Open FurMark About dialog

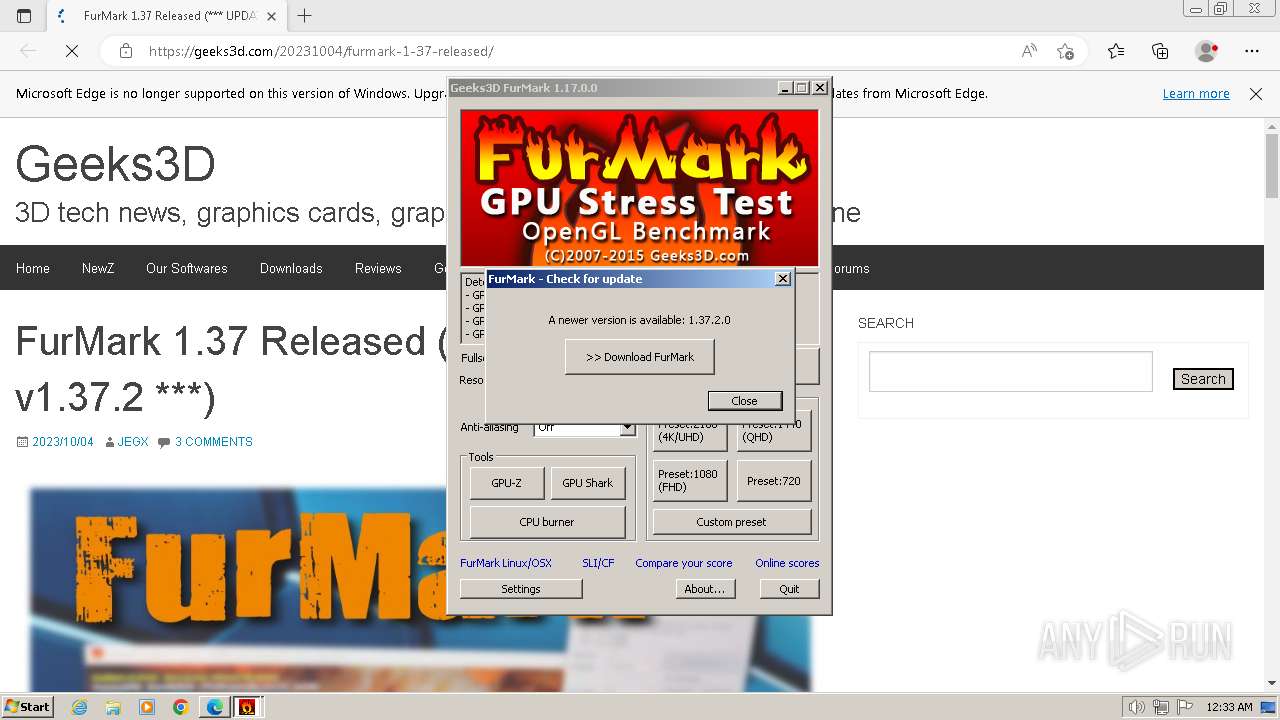pyautogui.click(x=705, y=589)
